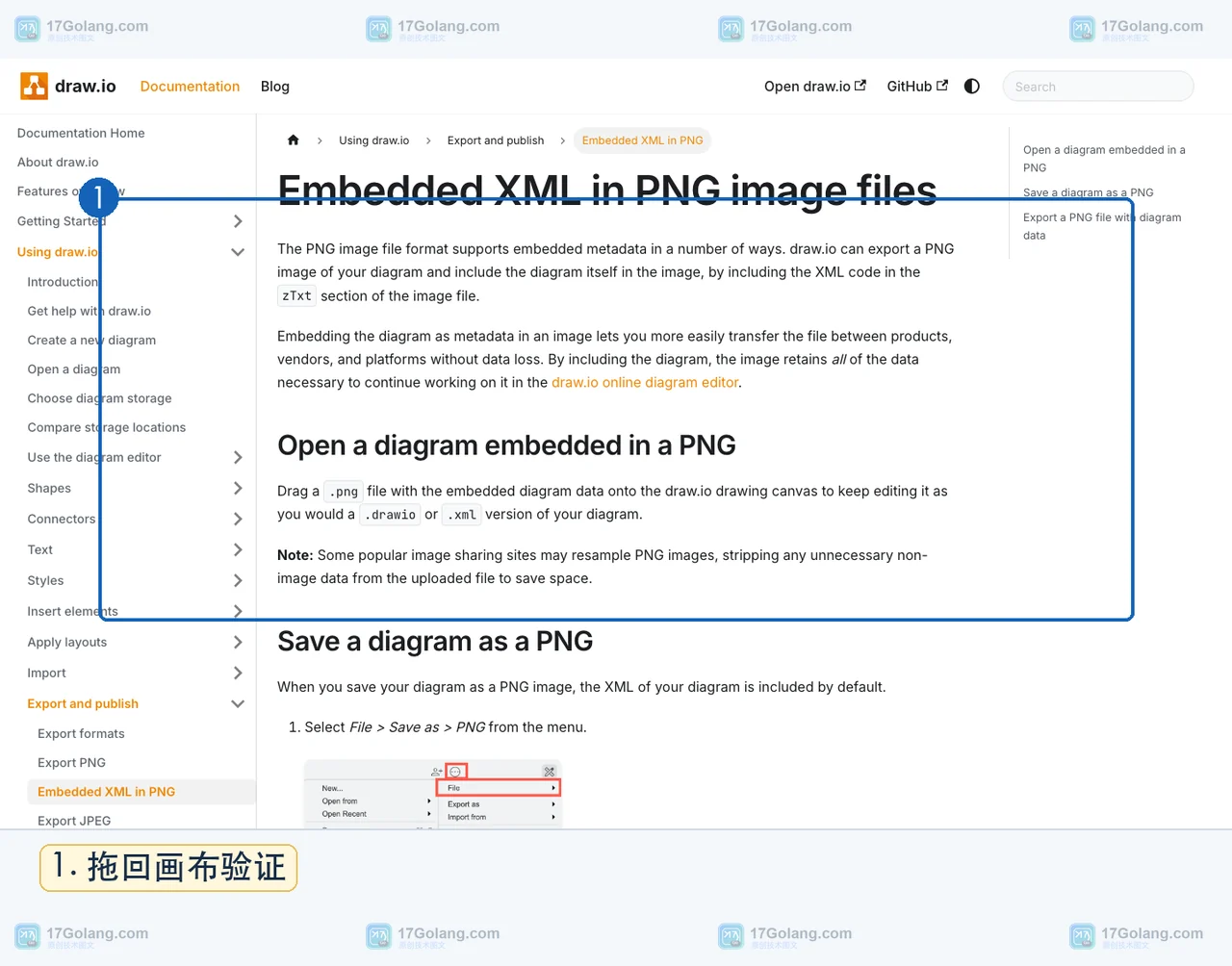The width and height of the screenshot is (1232, 966).
Task: Expand the Text section chevron
Action: pos(238,550)
